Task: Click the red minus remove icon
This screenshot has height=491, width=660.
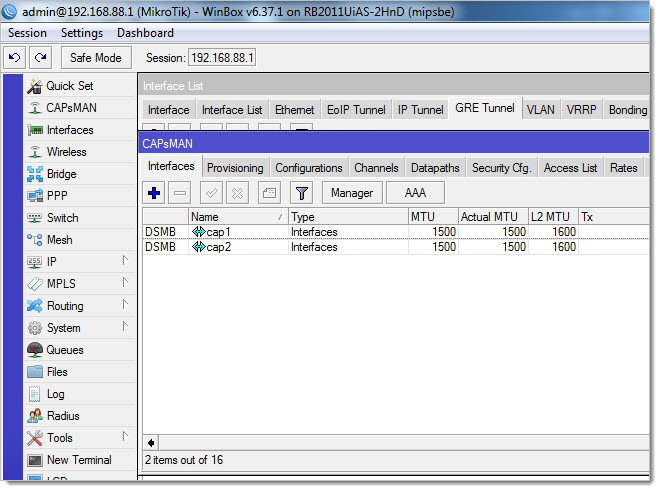Action: pyautogui.click(x=180, y=193)
